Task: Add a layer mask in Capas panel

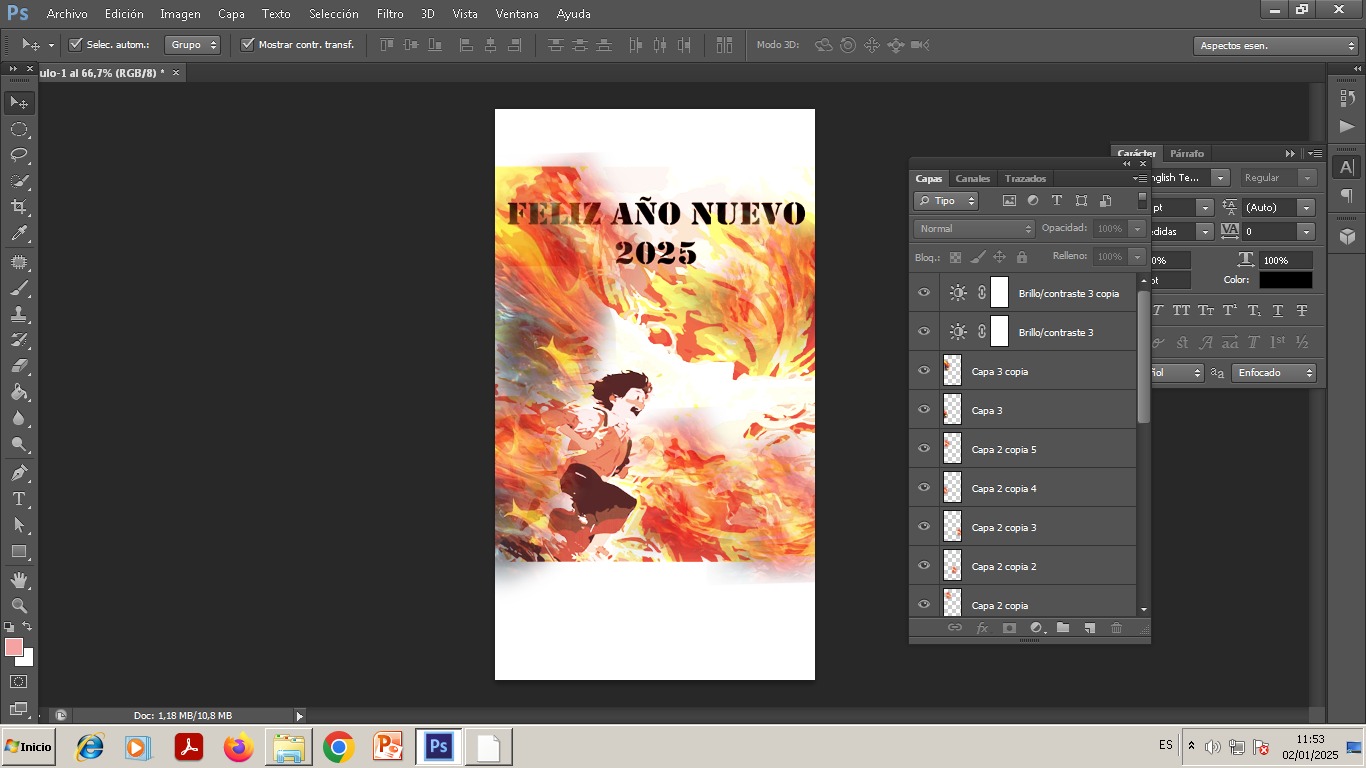Action: pyautogui.click(x=1009, y=628)
